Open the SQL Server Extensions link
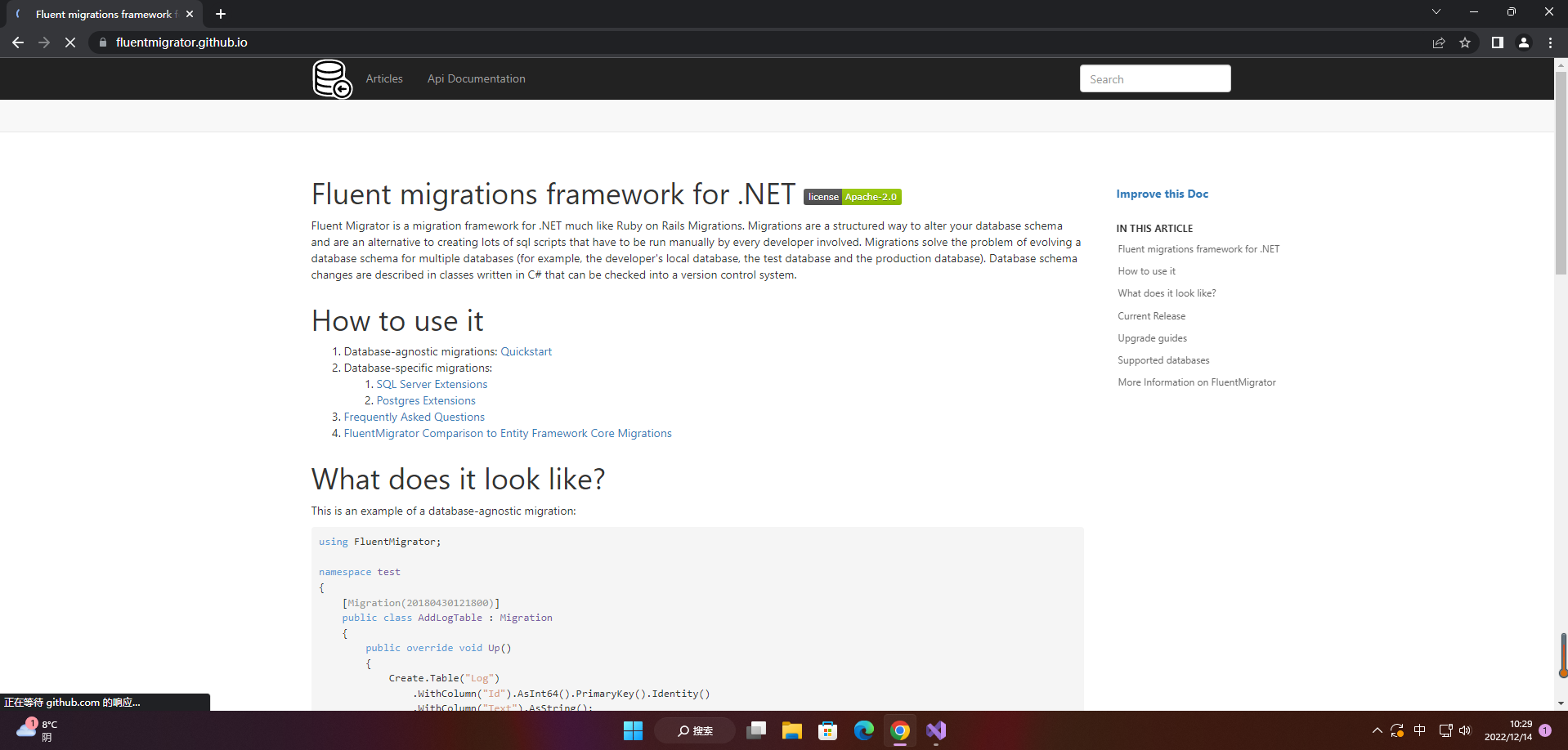1568x750 pixels. point(432,385)
